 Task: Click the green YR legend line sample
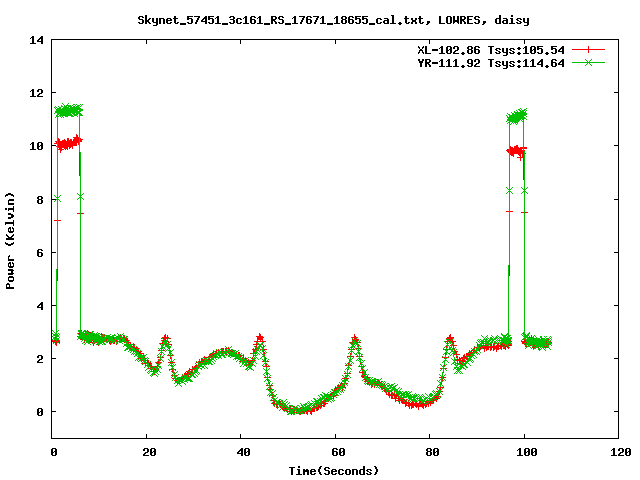(x=588, y=63)
